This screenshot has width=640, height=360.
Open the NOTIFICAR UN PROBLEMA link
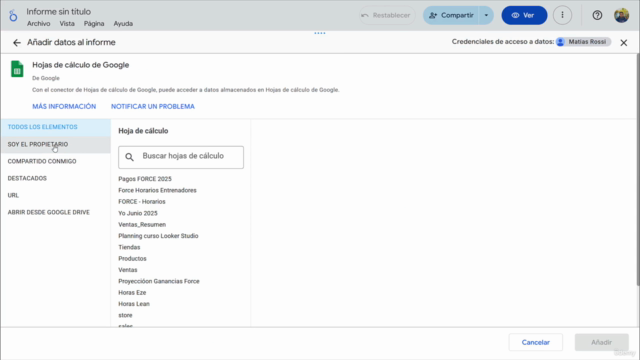(x=153, y=107)
